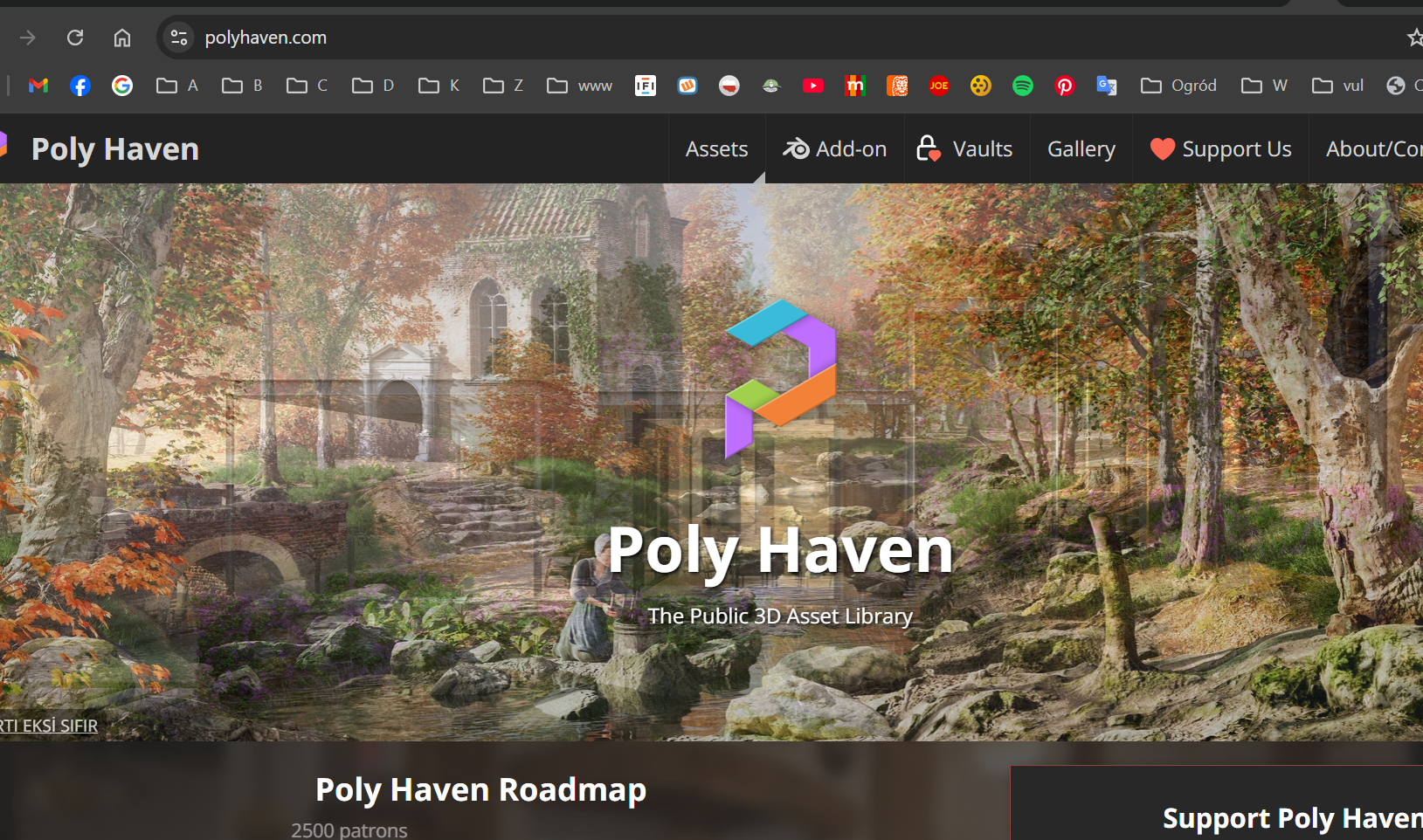The width and height of the screenshot is (1423, 840).
Task: Open the Gmail bookmark
Action: coord(38,86)
